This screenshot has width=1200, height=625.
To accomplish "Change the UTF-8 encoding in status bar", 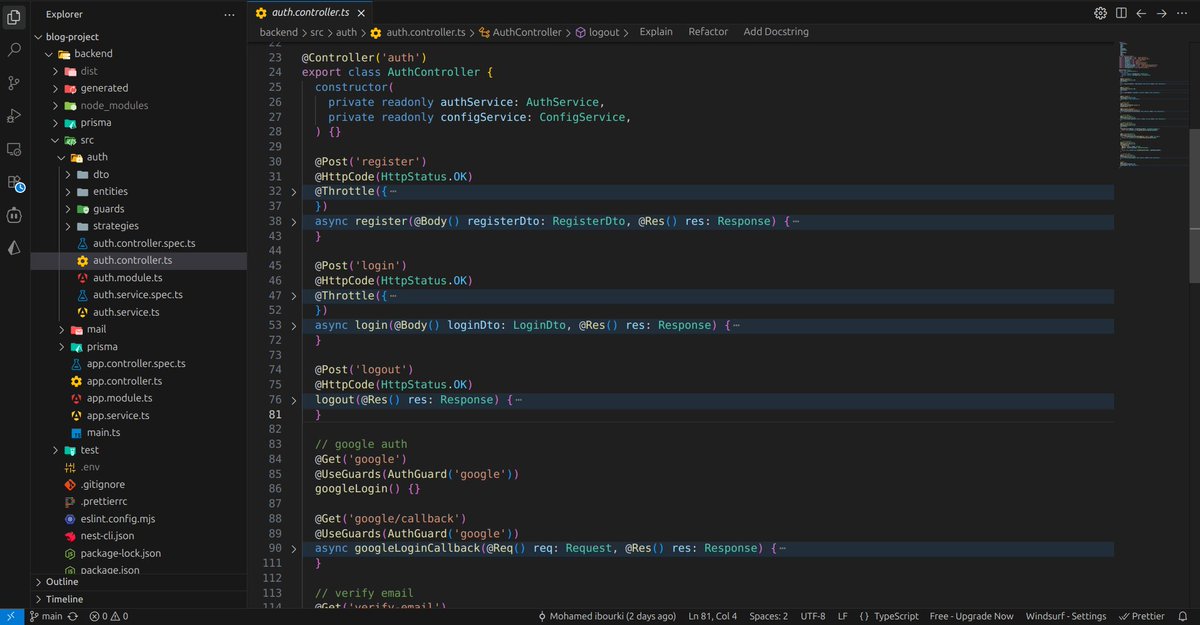I will tap(813, 616).
